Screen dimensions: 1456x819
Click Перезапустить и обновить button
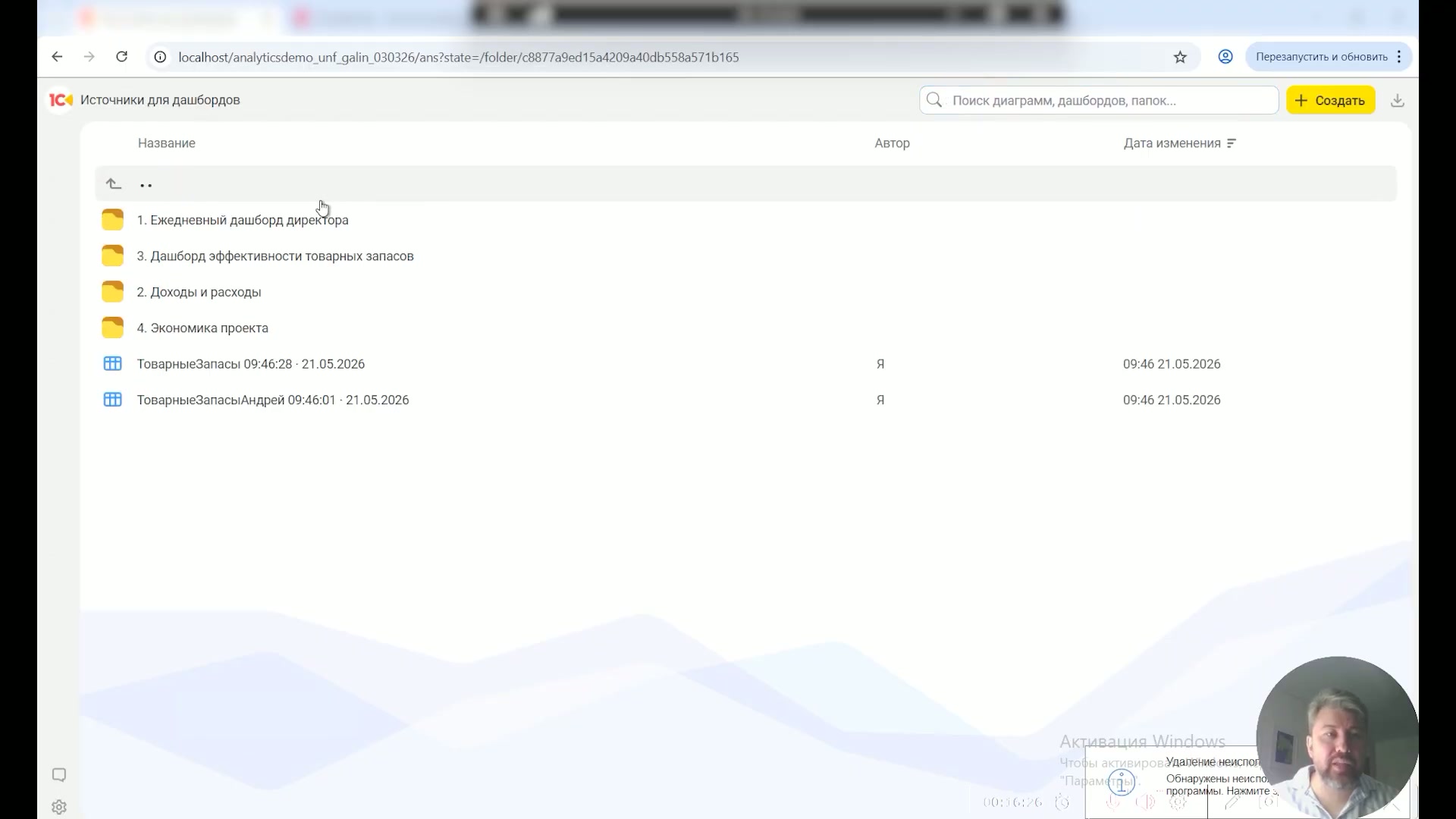tap(1322, 57)
